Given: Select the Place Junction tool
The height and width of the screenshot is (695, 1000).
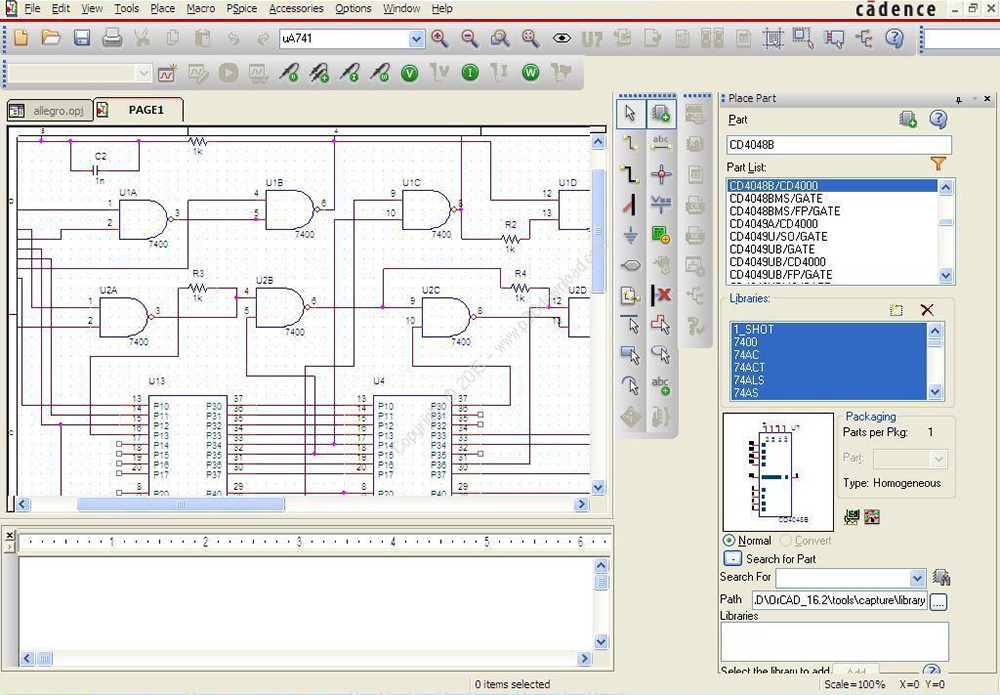Looking at the screenshot, I should 661,173.
